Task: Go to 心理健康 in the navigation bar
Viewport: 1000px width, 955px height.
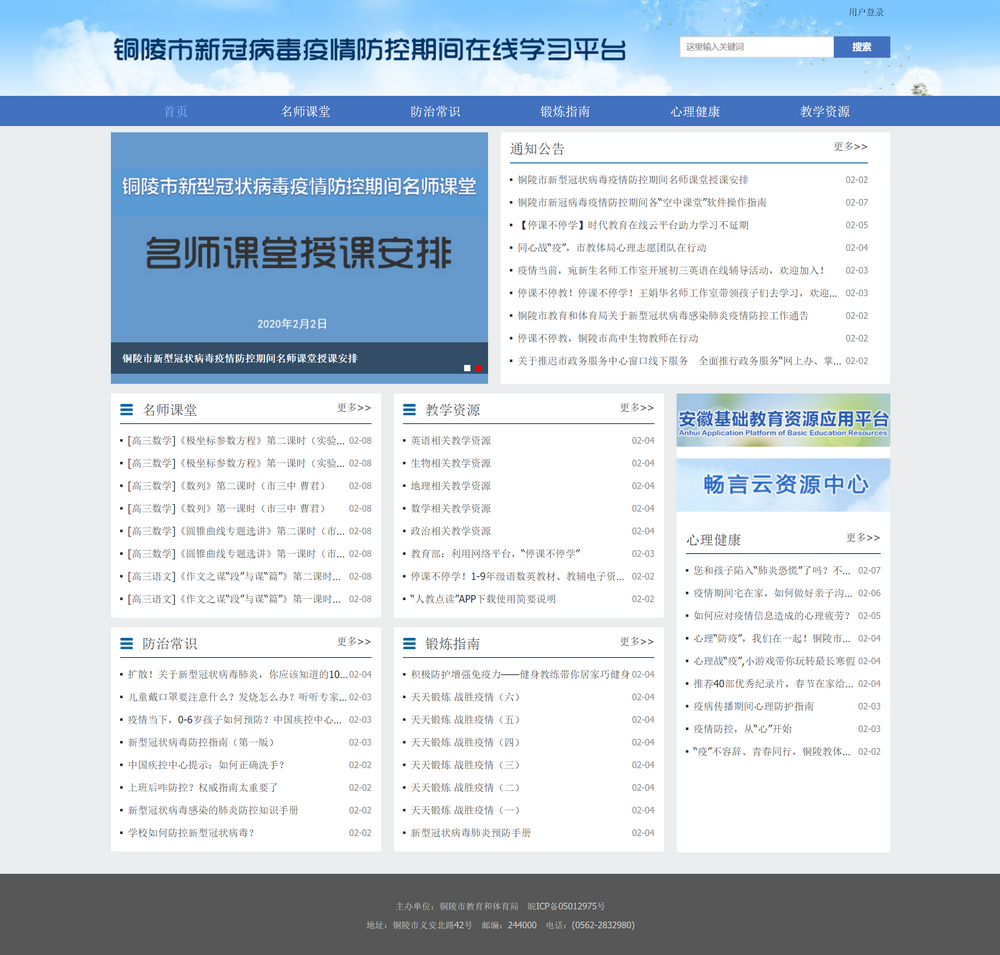Action: pos(695,112)
